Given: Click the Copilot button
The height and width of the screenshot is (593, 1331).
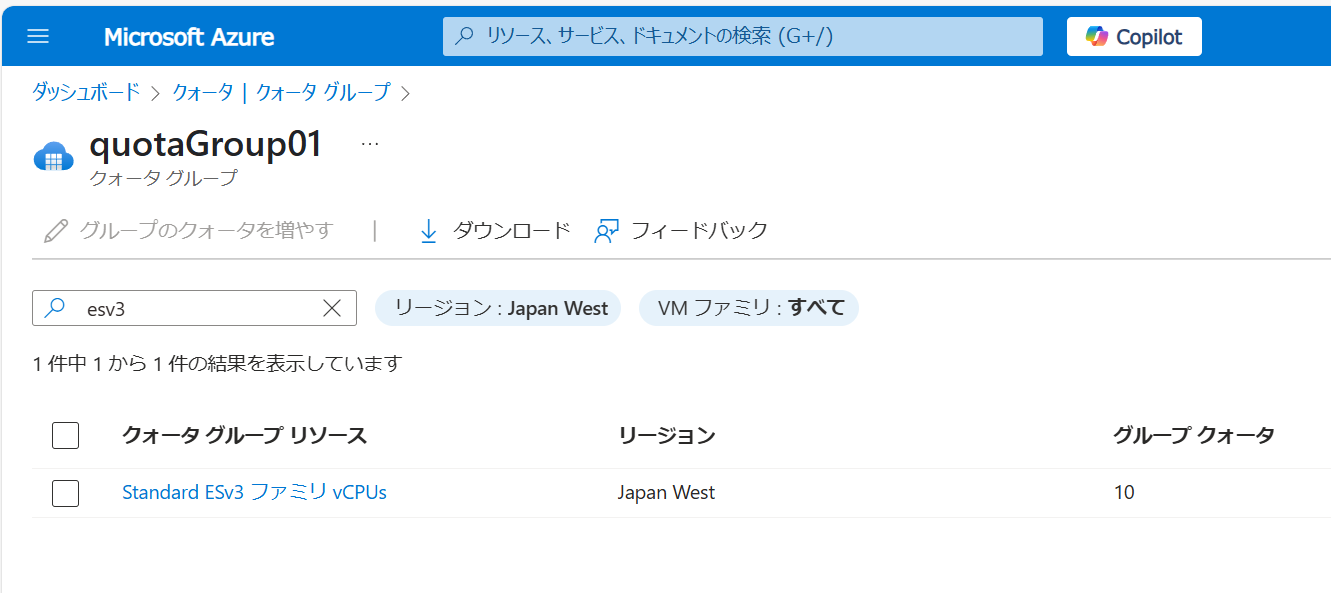Looking at the screenshot, I should coord(1134,37).
